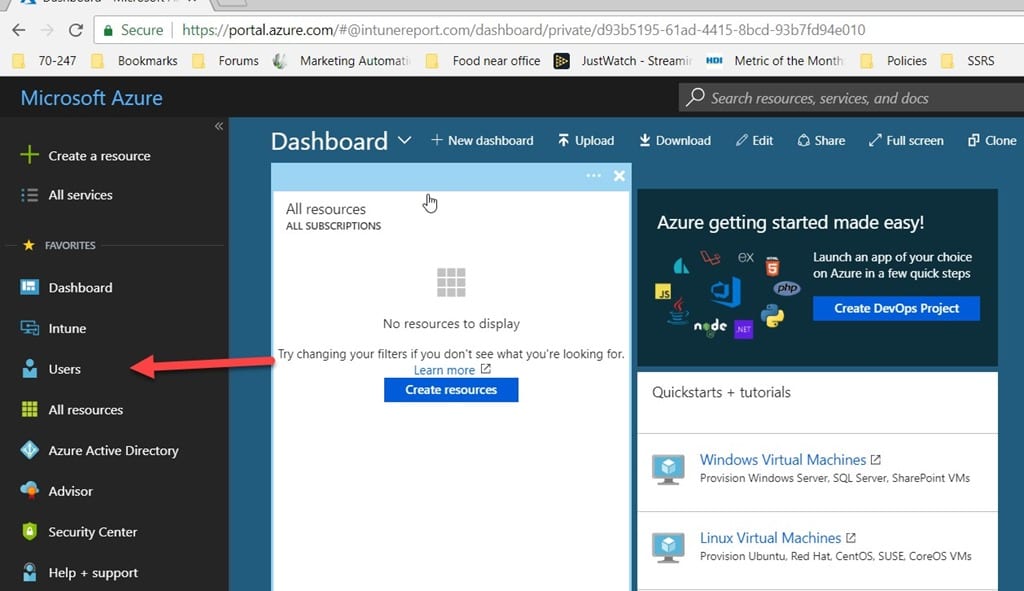Open the Metric of the Month HDI icon
1024x591 pixels.
coord(714,60)
